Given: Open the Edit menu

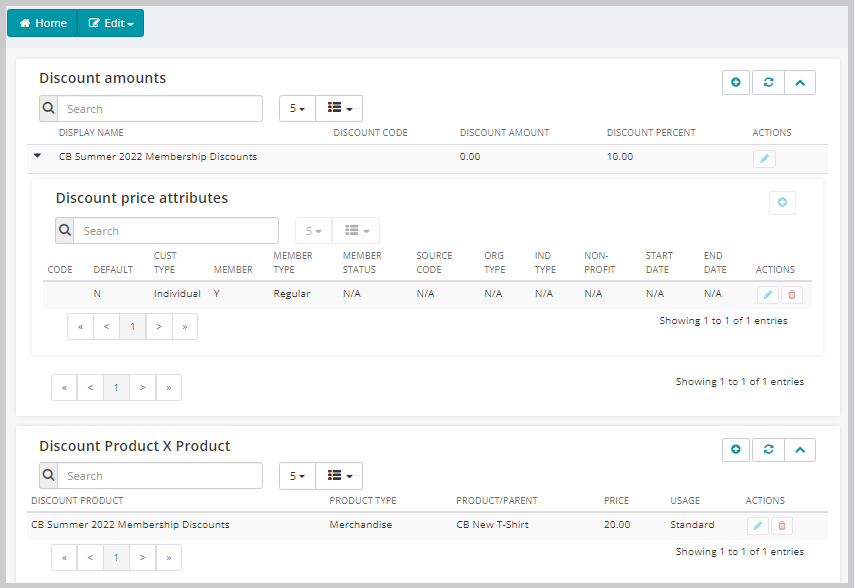Looking at the screenshot, I should click(111, 23).
